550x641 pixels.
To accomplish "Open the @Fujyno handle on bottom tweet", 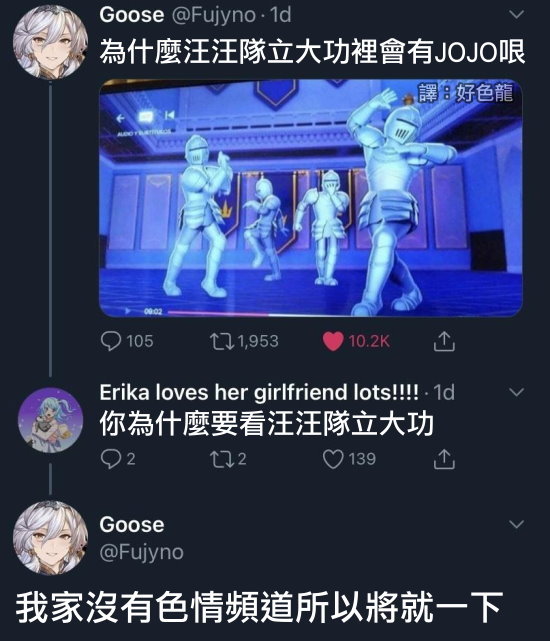I will (x=141, y=552).
